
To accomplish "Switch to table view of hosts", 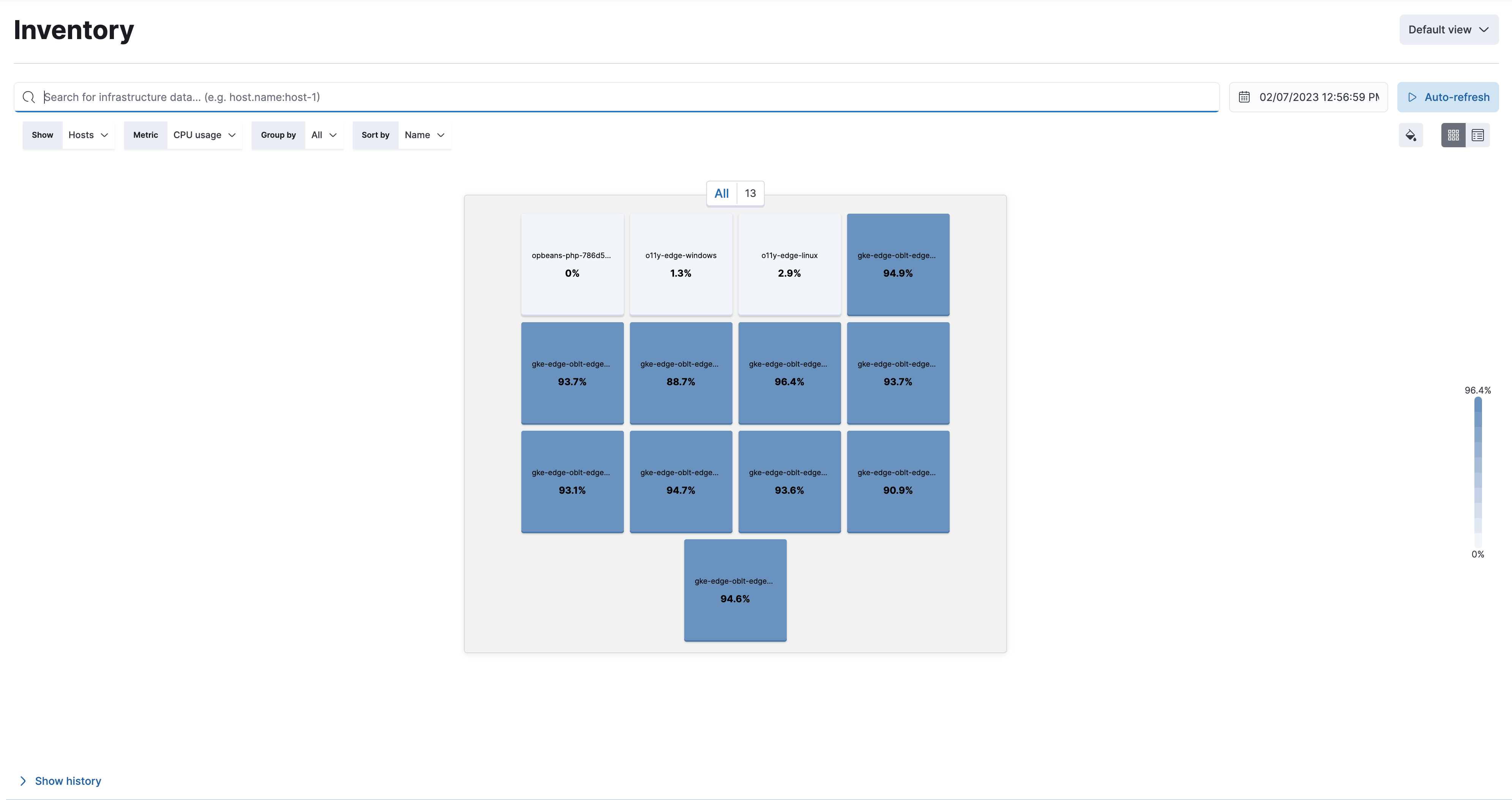I will click(1478, 135).
